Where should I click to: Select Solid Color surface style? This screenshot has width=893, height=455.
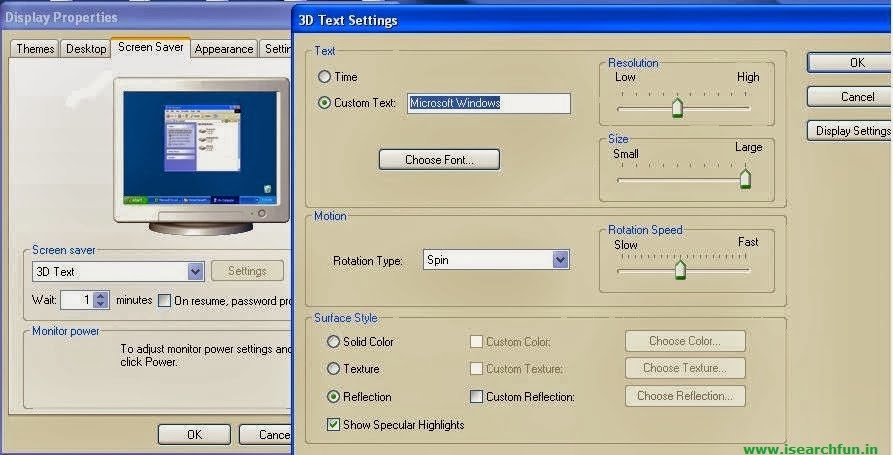tap(334, 342)
